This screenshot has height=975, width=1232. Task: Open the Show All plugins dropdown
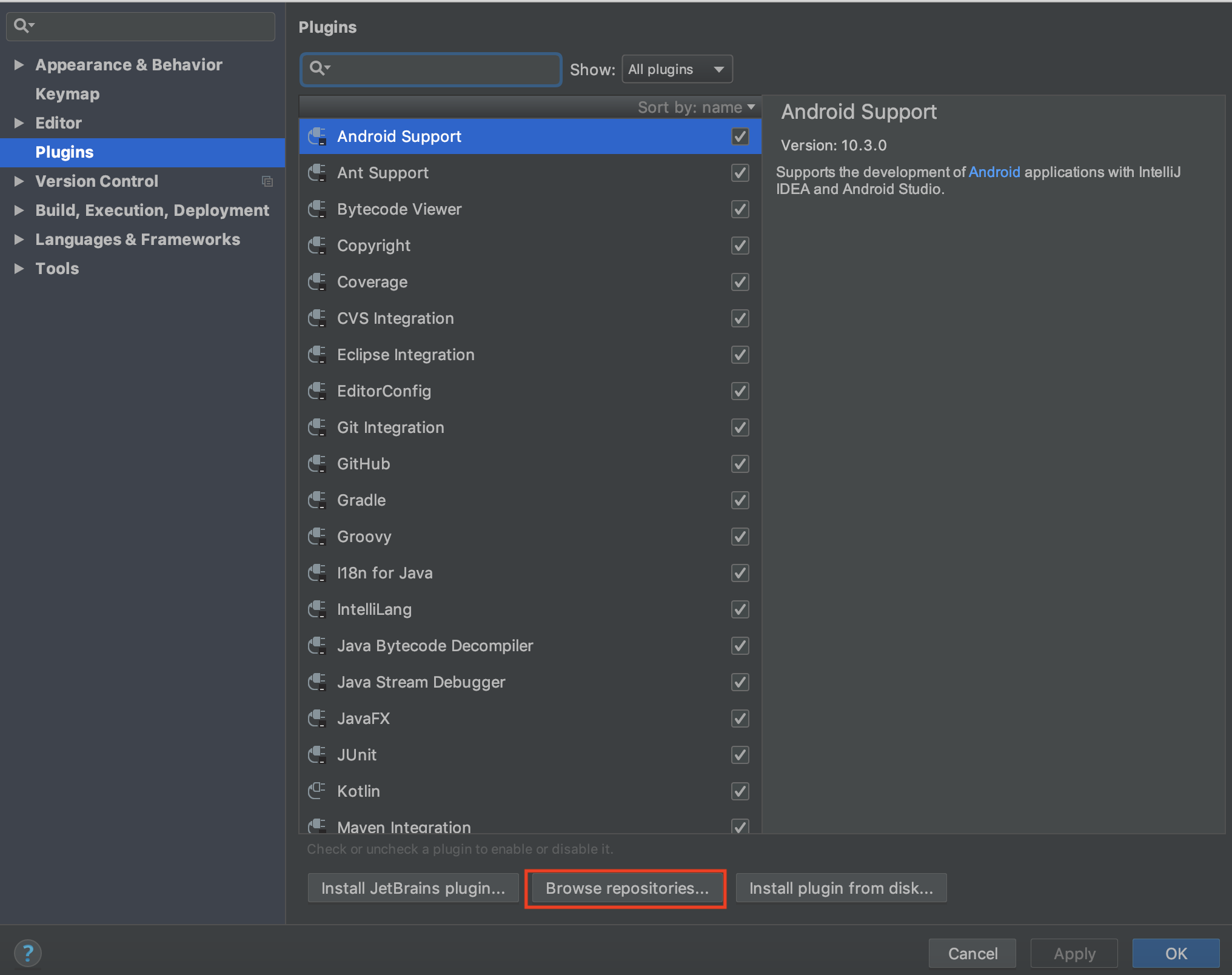click(x=677, y=69)
